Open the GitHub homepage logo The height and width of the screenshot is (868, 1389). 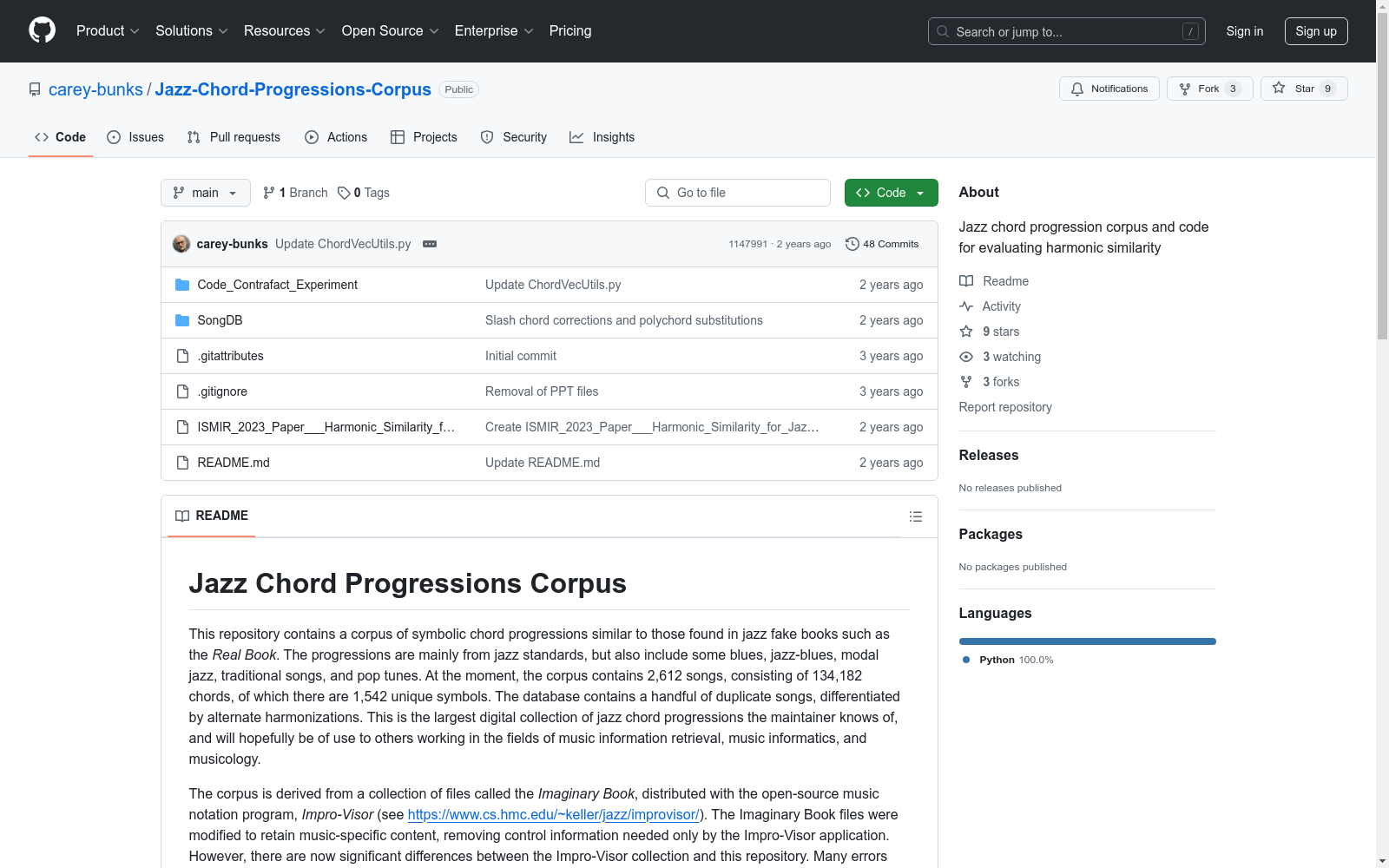coord(42,30)
